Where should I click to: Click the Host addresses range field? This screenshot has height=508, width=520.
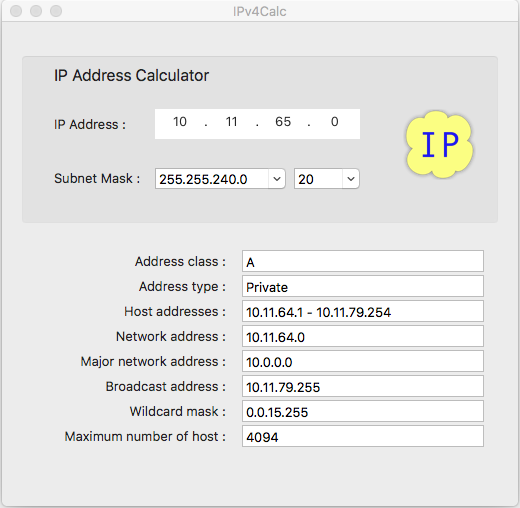(363, 311)
